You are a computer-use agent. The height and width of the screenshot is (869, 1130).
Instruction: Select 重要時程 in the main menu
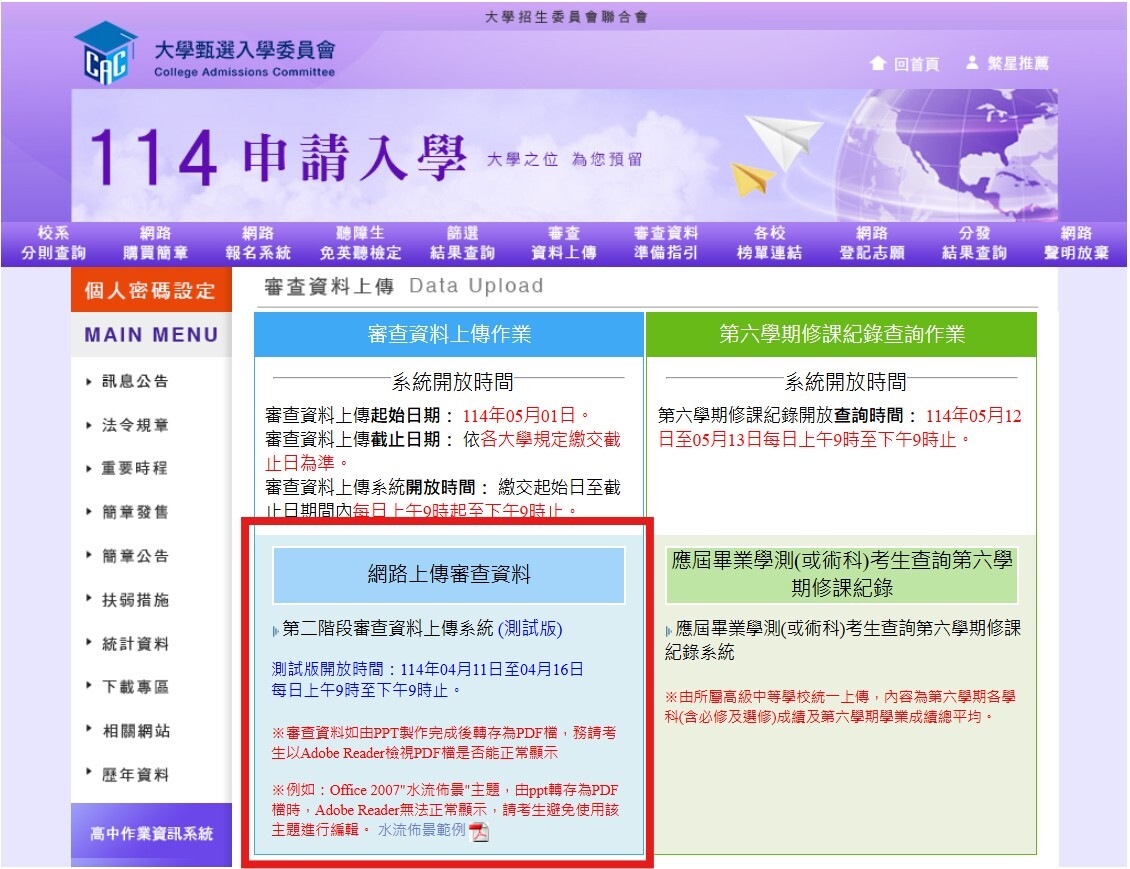pos(134,468)
